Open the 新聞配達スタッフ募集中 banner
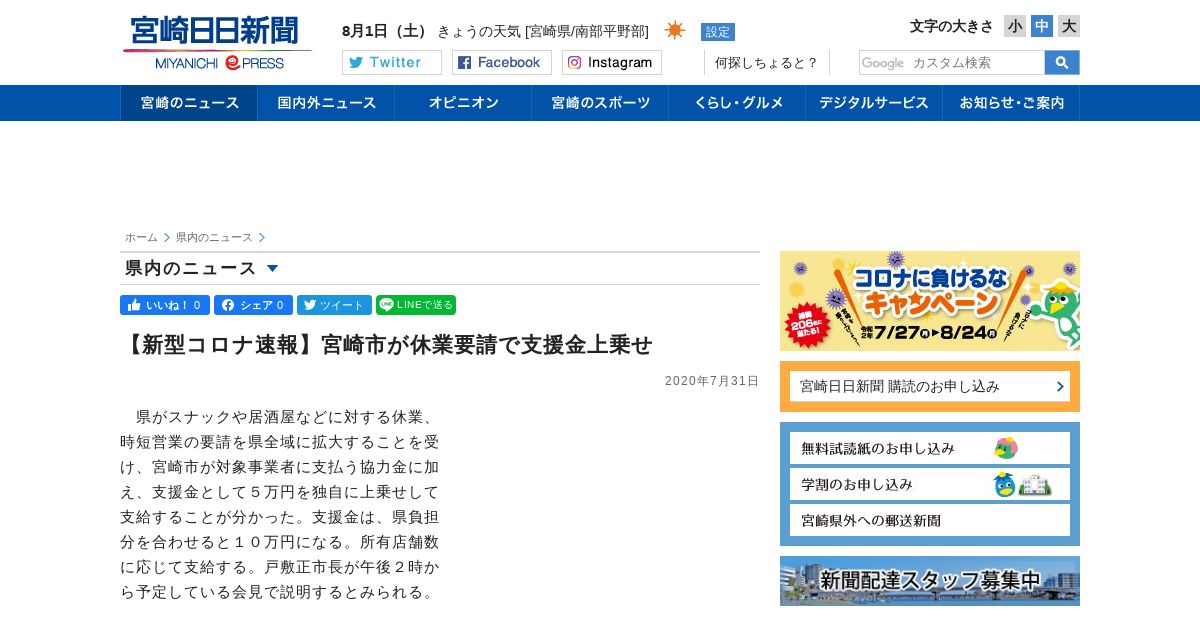Viewport: 1200px width, 630px height. click(x=930, y=581)
